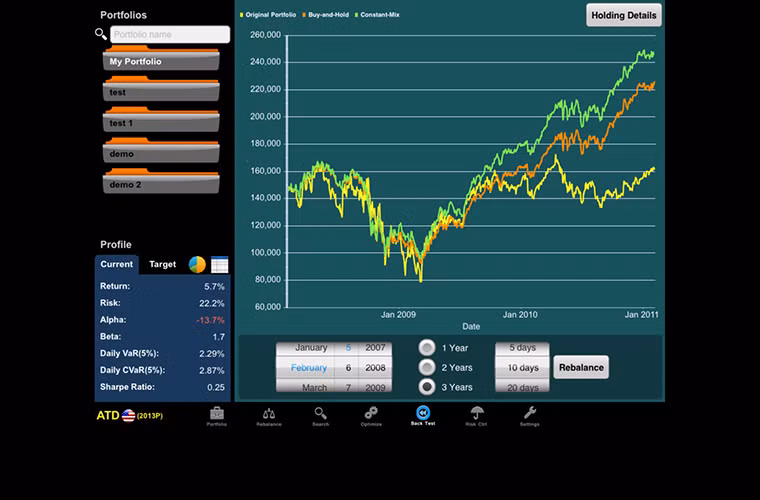Pick day 7 in the day wheel

[x=348, y=388]
